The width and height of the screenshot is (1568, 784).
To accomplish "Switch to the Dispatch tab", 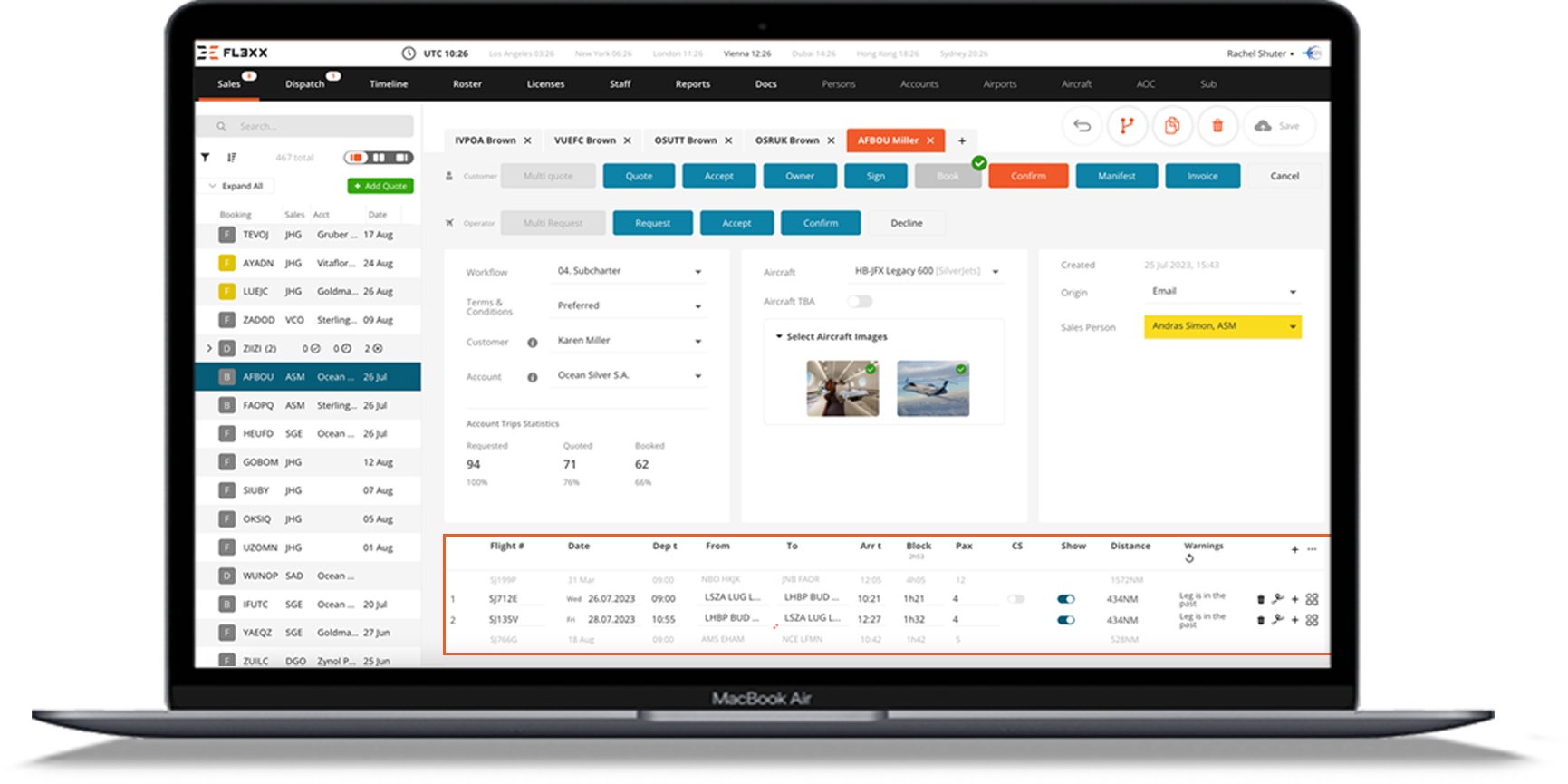I will [x=305, y=84].
